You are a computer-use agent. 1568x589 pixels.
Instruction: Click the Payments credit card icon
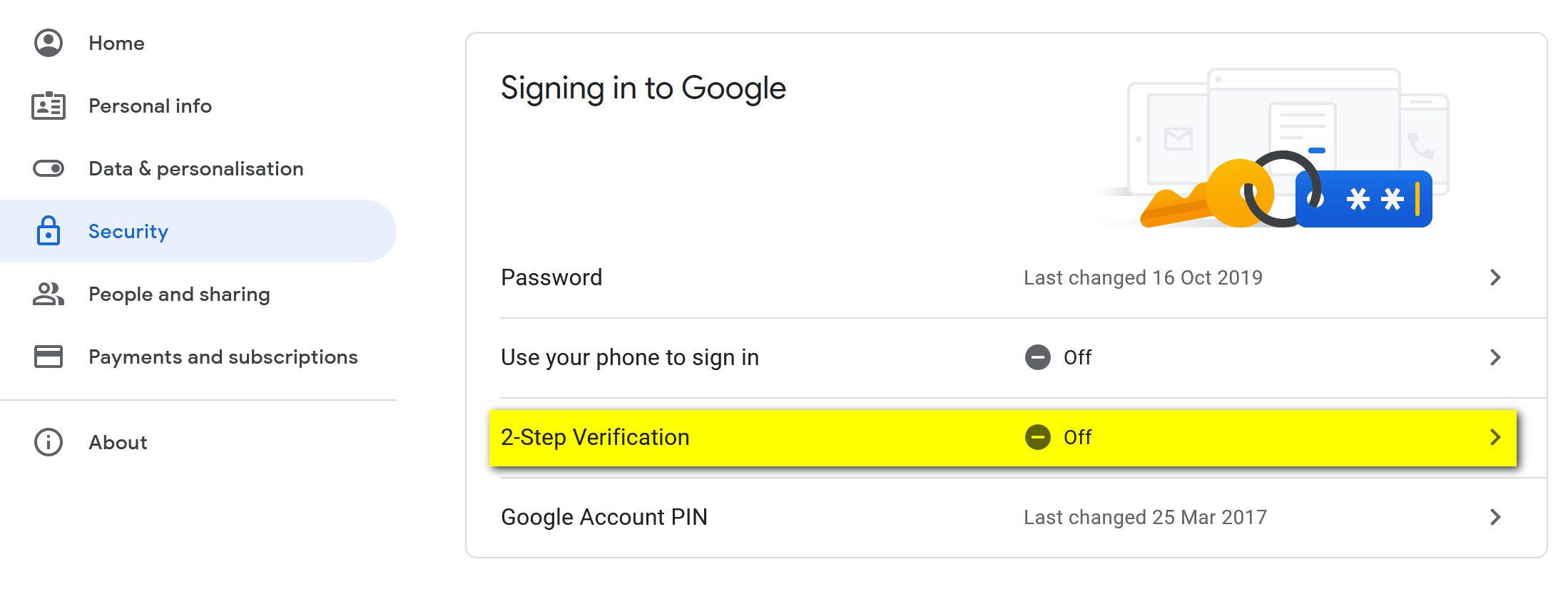tap(49, 357)
